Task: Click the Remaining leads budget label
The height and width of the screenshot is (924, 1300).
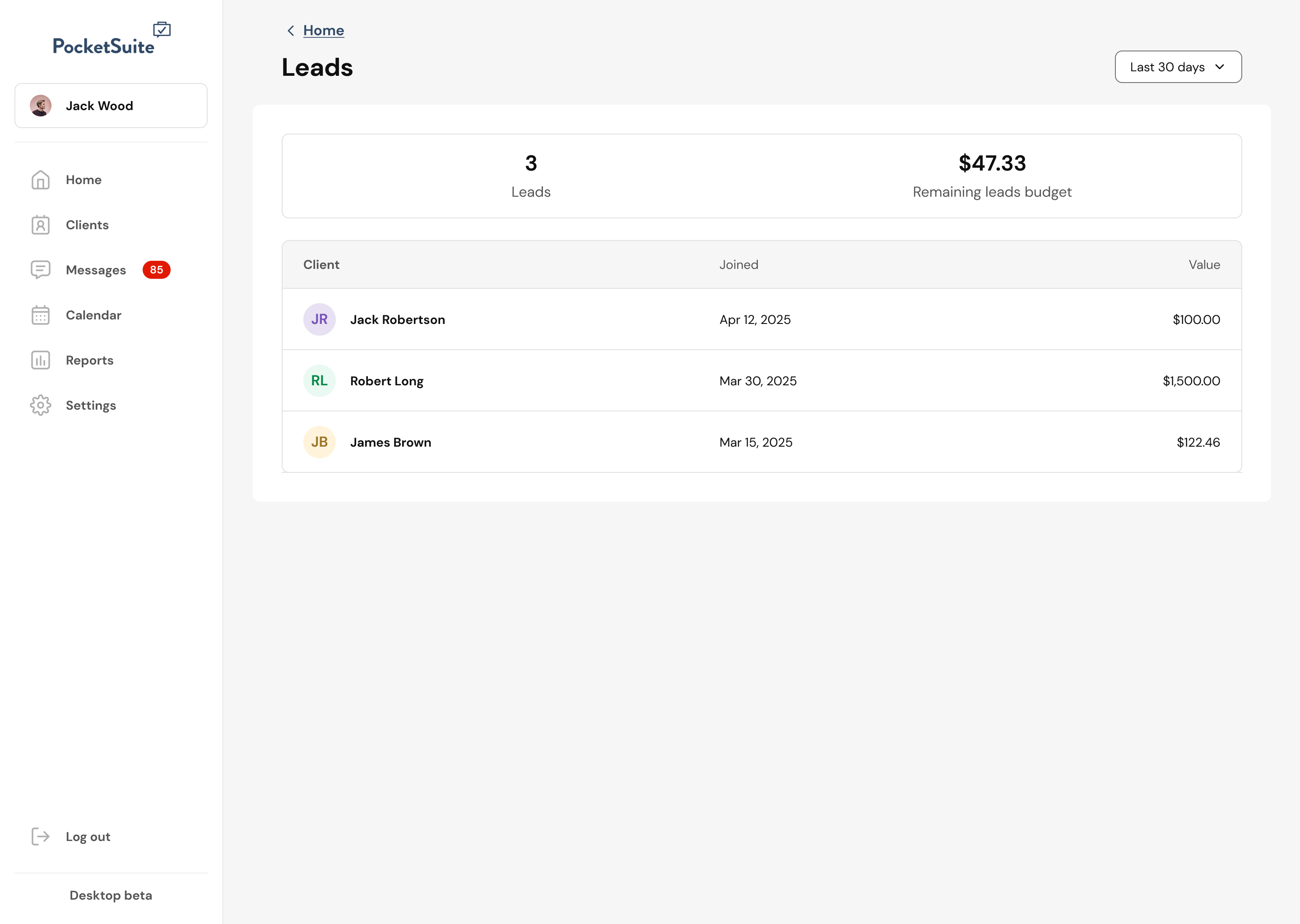Action: click(x=992, y=192)
